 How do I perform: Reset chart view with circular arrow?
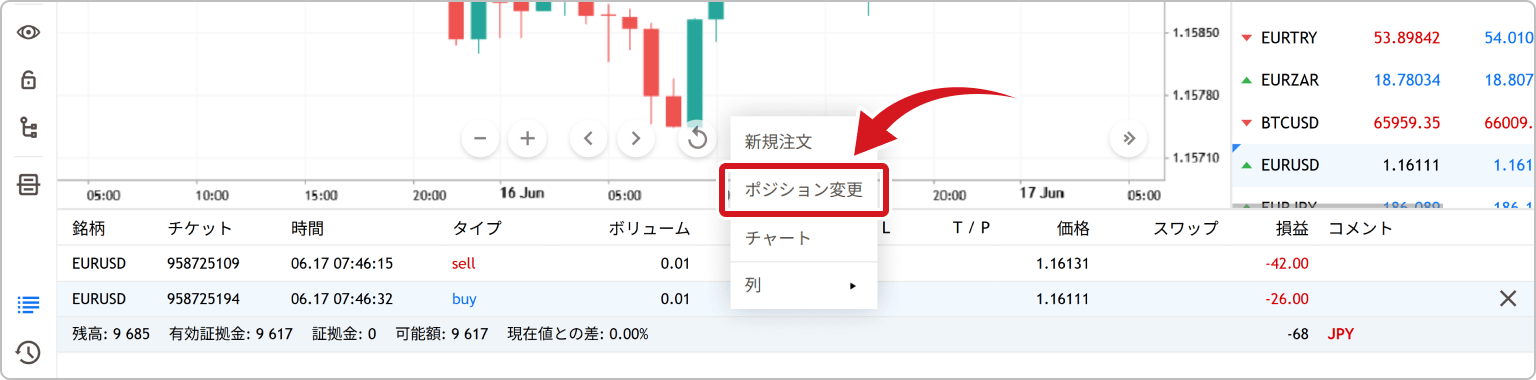tap(698, 139)
